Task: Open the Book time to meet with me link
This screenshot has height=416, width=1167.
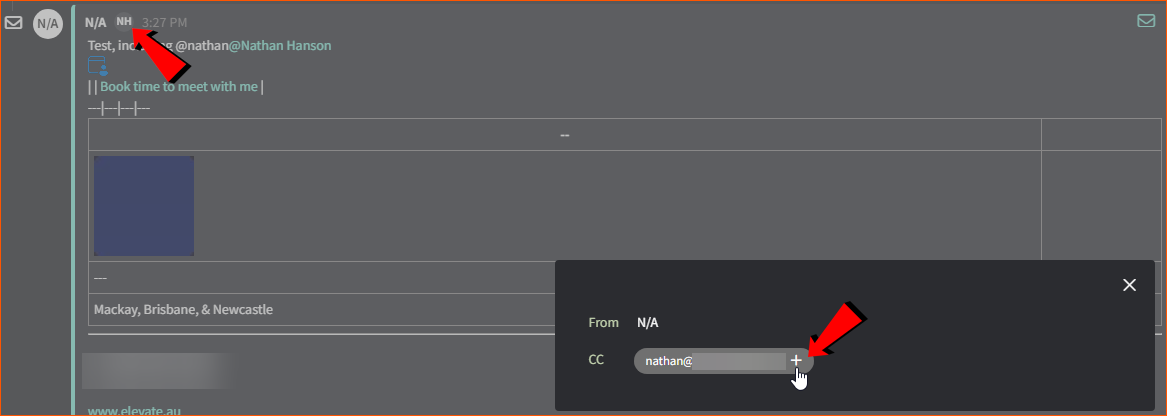Action: (179, 86)
